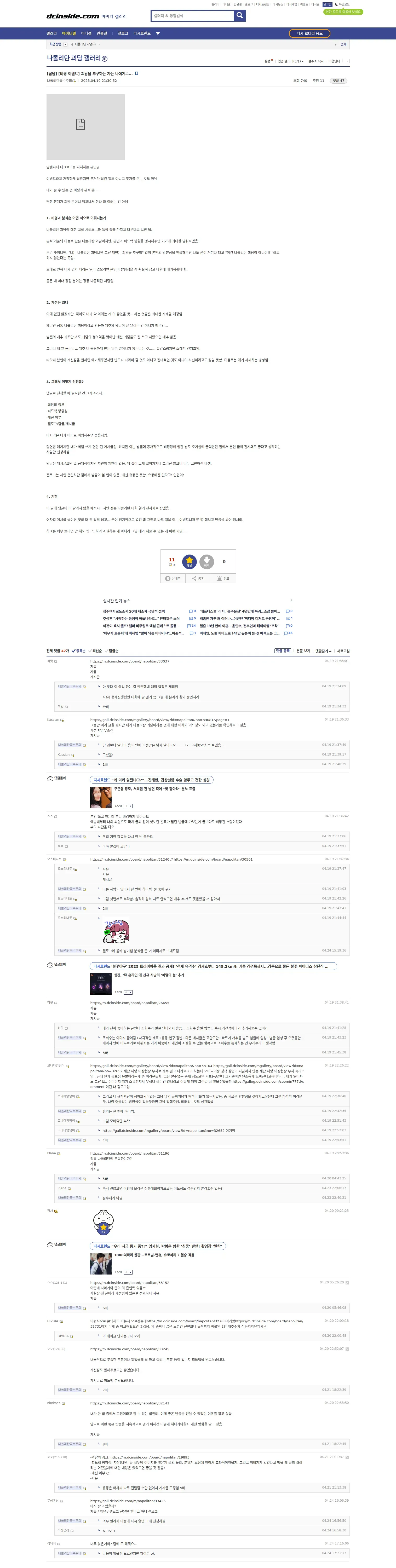
Task: Click the 공유 share button
Action: click(198, 578)
